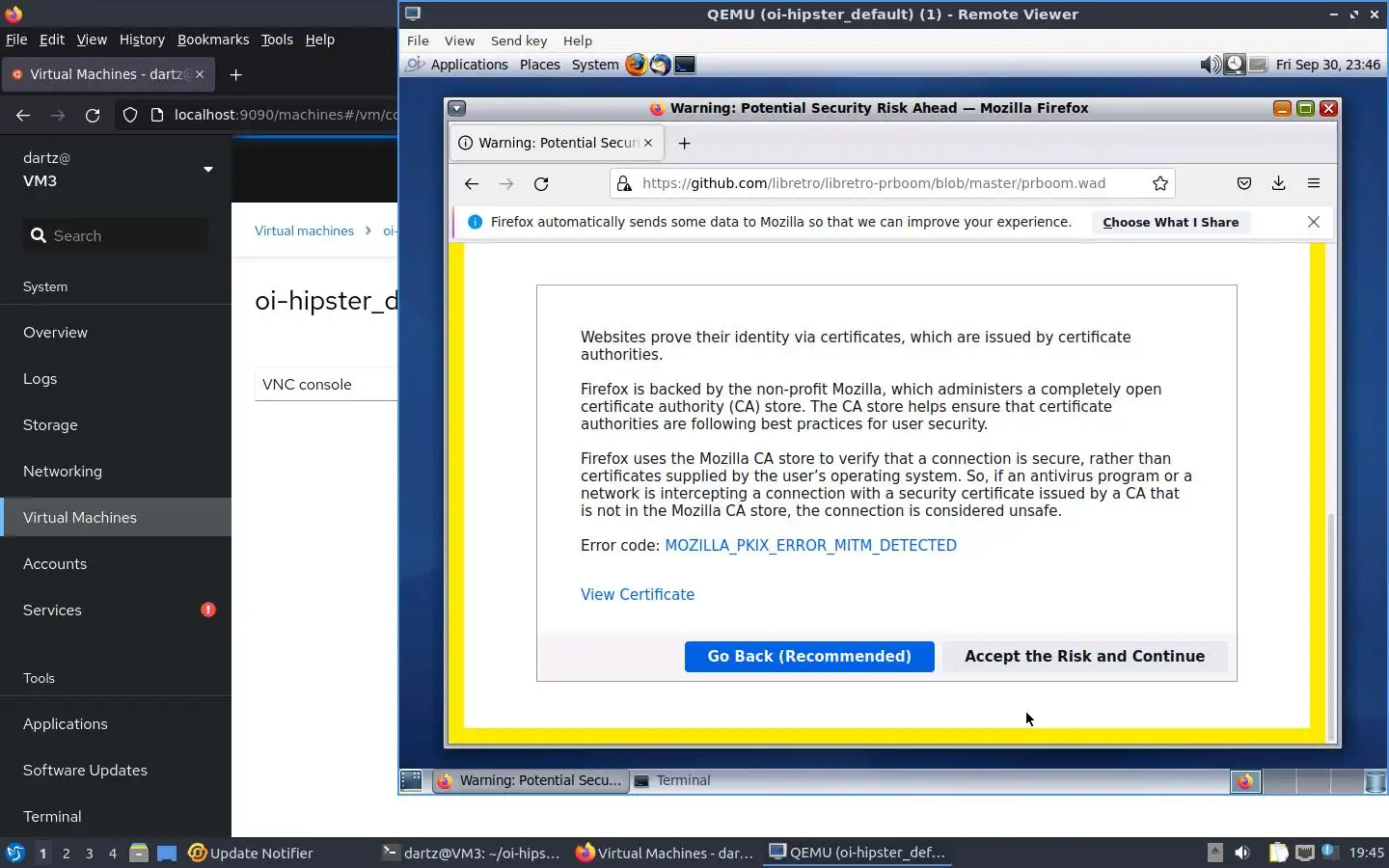This screenshot has height=868, width=1389.
Task: Click the show desktop button in guest bottom panel
Action: coord(411,780)
